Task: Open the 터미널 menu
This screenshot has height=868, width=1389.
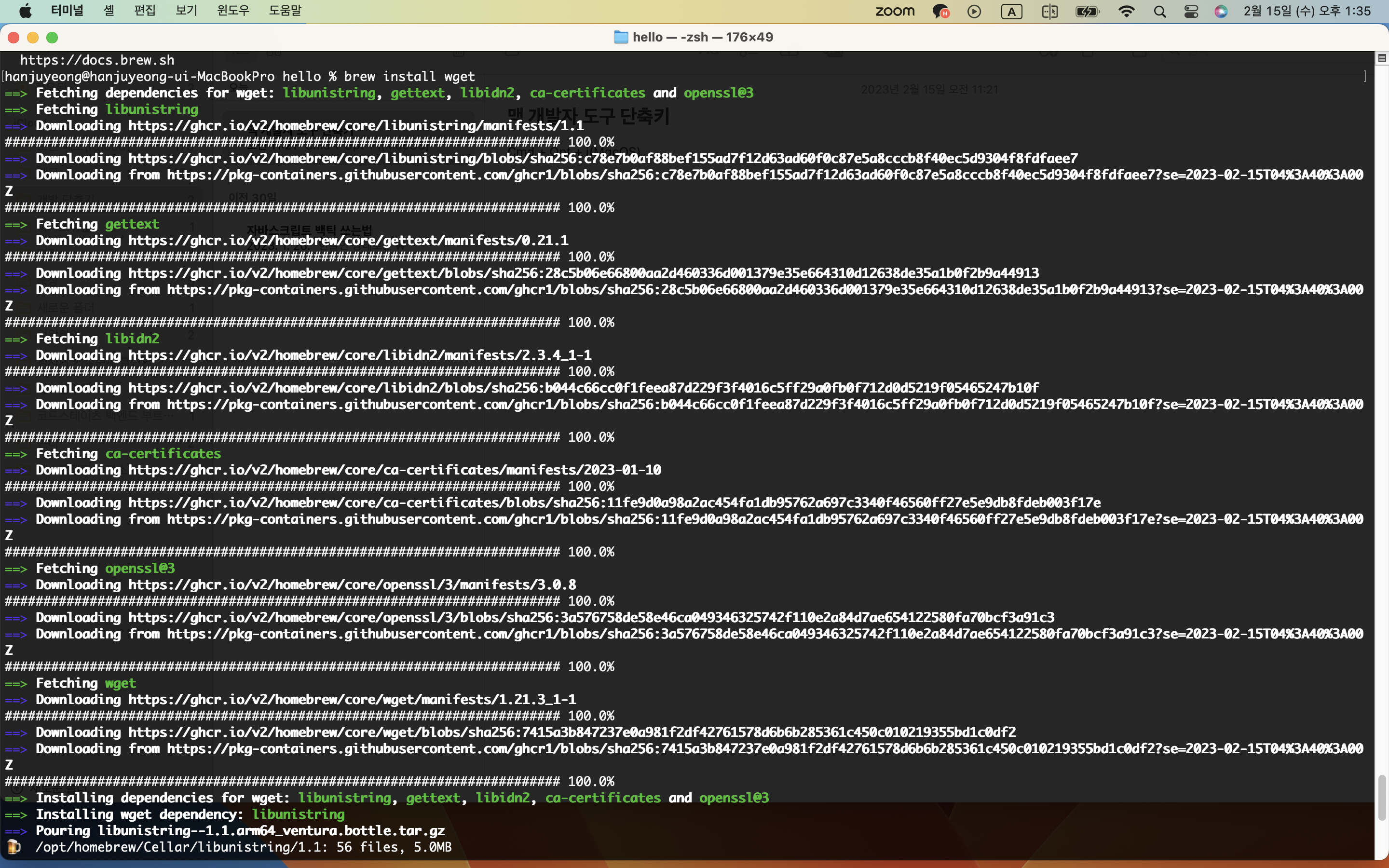Action: (x=67, y=11)
